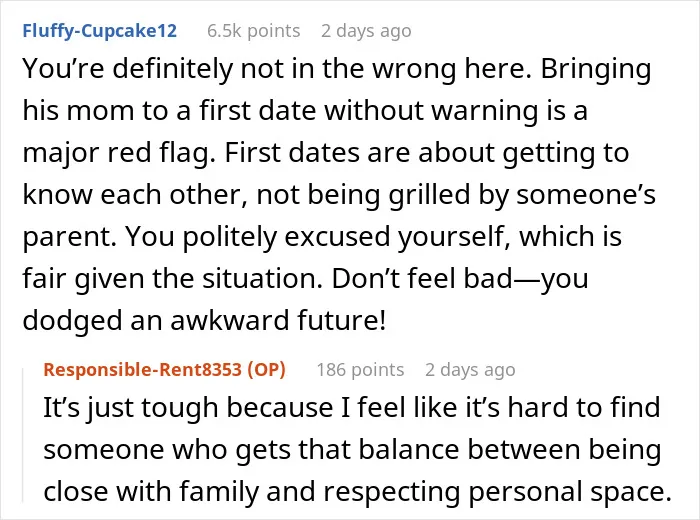Image resolution: width=700 pixels, height=520 pixels.
Task: Click the 186 points score
Action: (360, 370)
